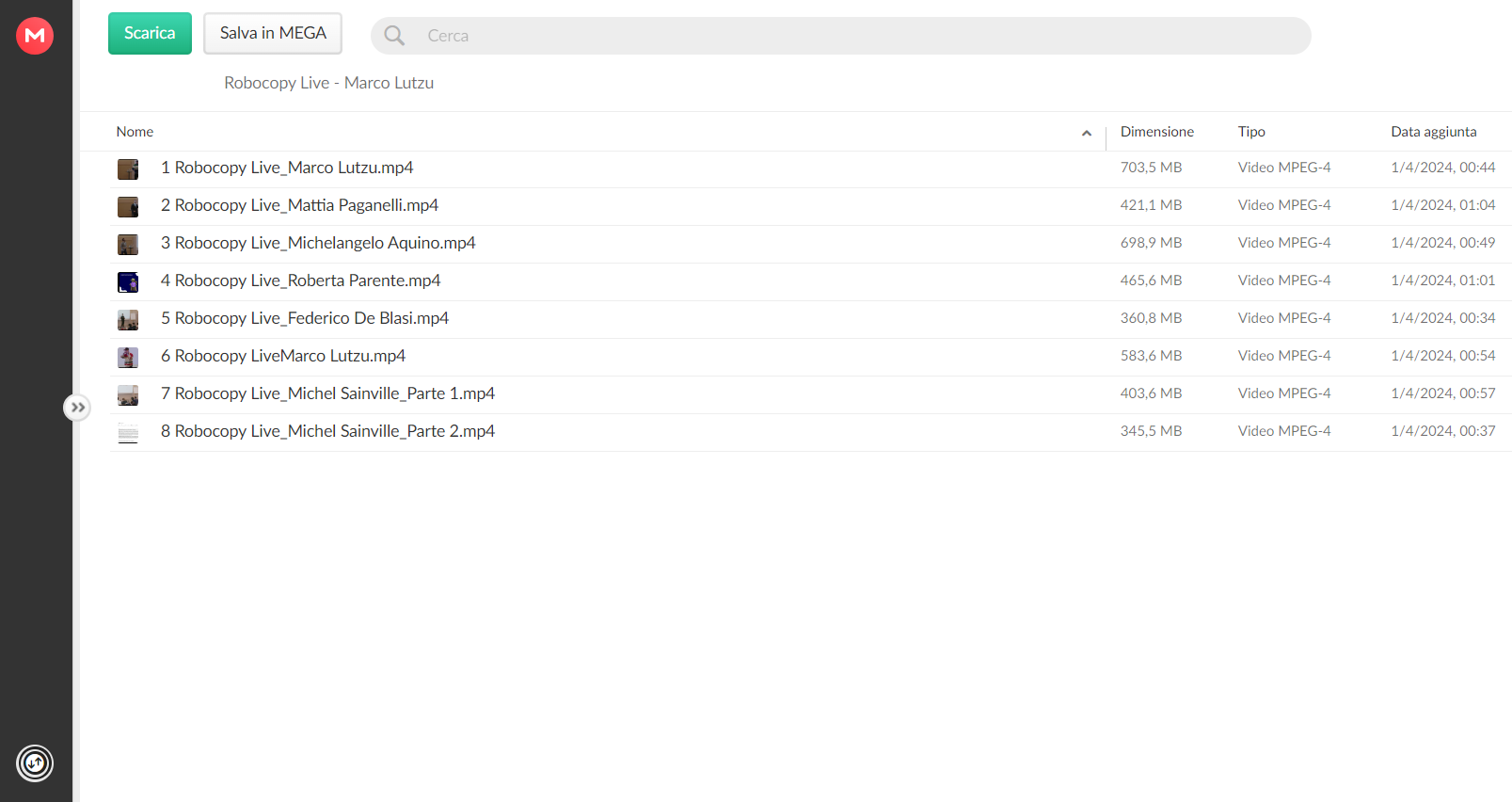Viewport: 1512px width, 802px height.
Task: Click the 698,9 MB size cell
Action: pyautogui.click(x=1151, y=243)
